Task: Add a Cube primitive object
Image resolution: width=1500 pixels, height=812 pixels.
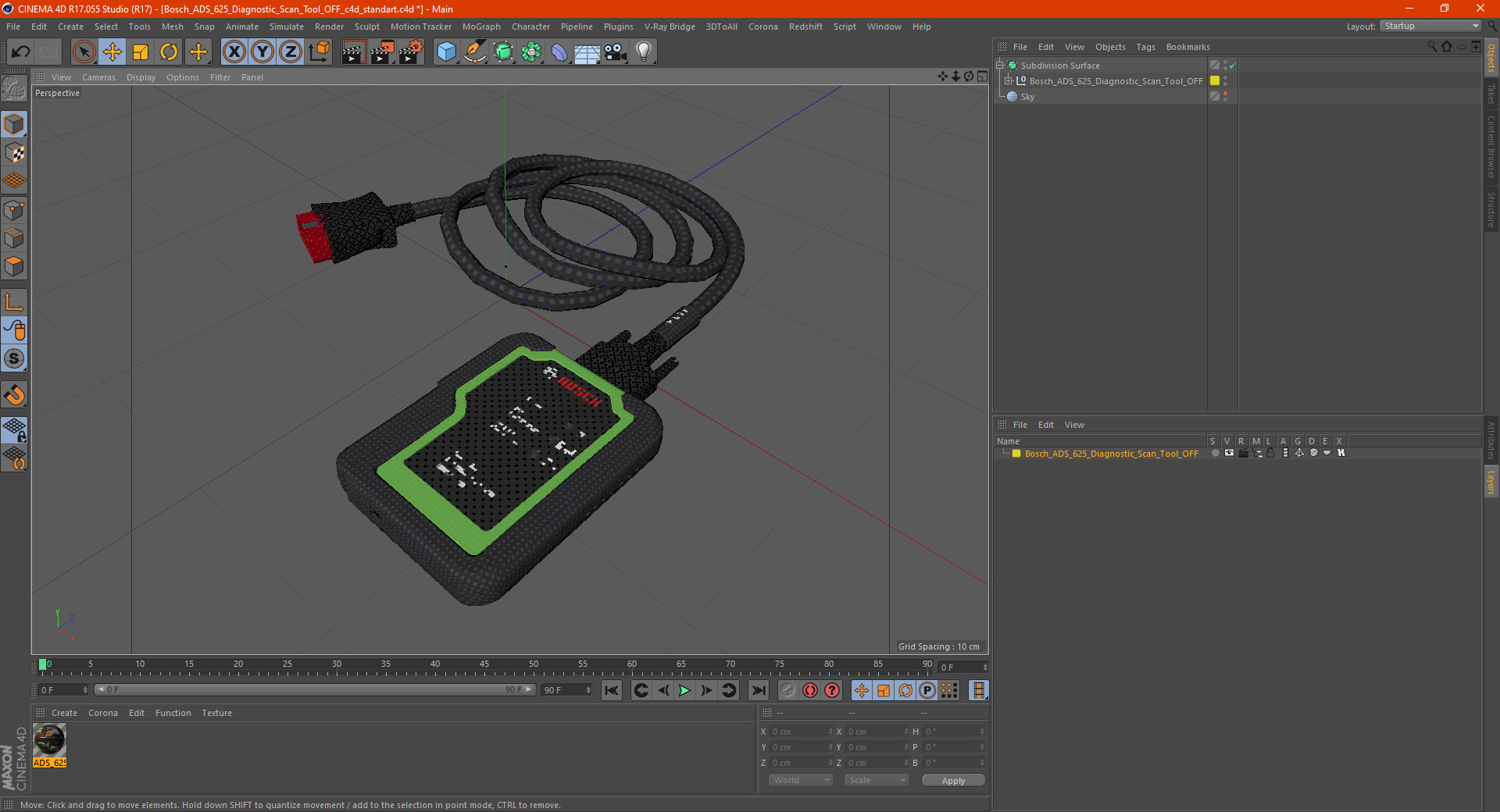Action: 447,52
